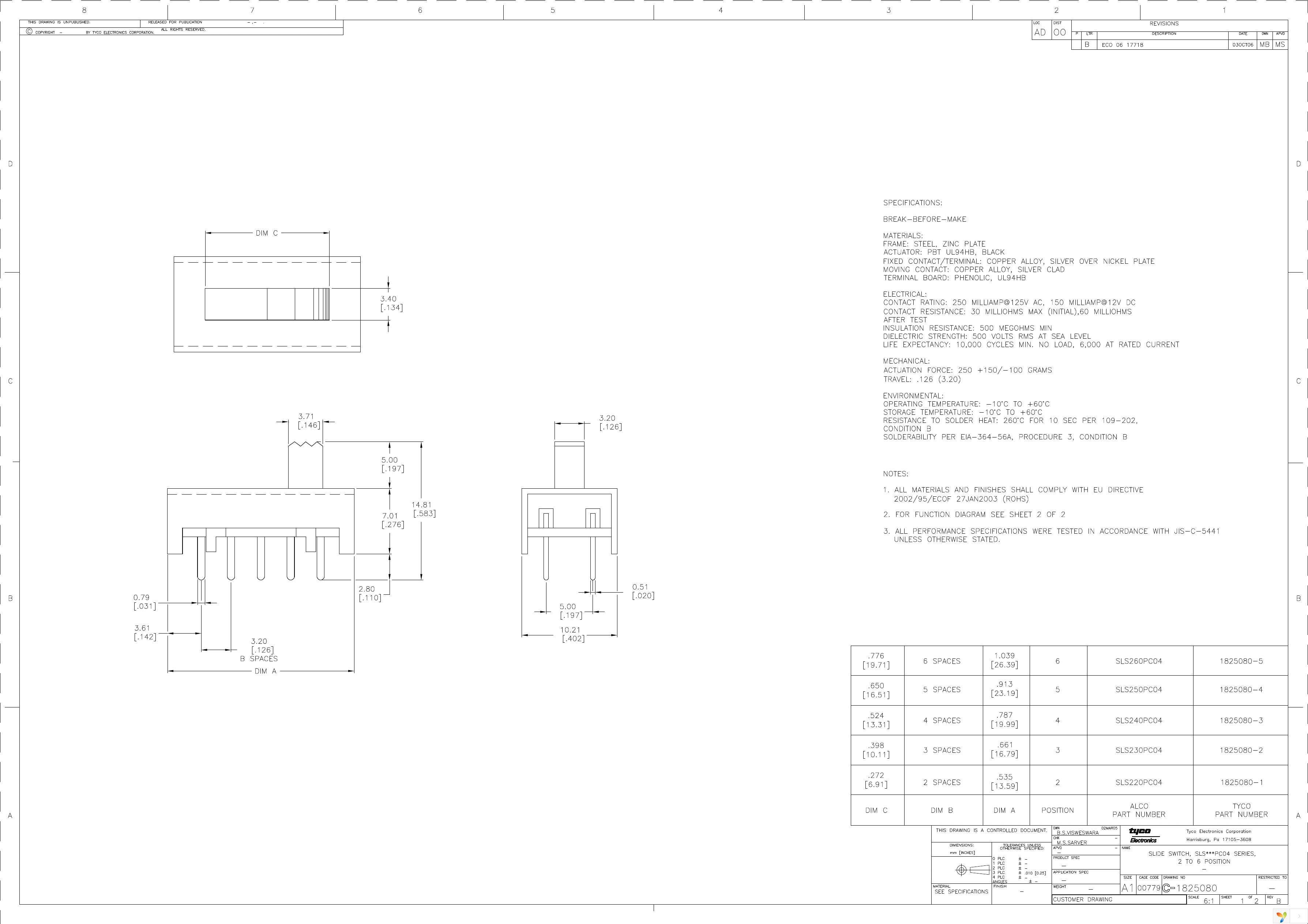Image resolution: width=1308 pixels, height=924 pixels.
Task: Click the copyright symbol in the header
Action: point(29,32)
